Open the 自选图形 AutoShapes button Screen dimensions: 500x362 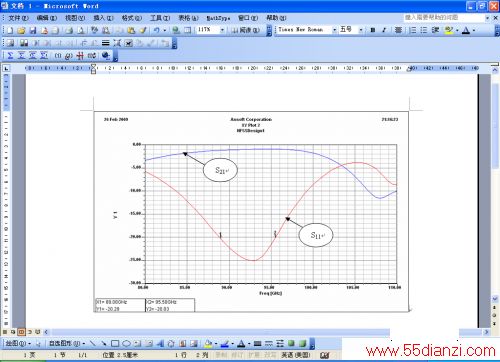tap(67, 343)
